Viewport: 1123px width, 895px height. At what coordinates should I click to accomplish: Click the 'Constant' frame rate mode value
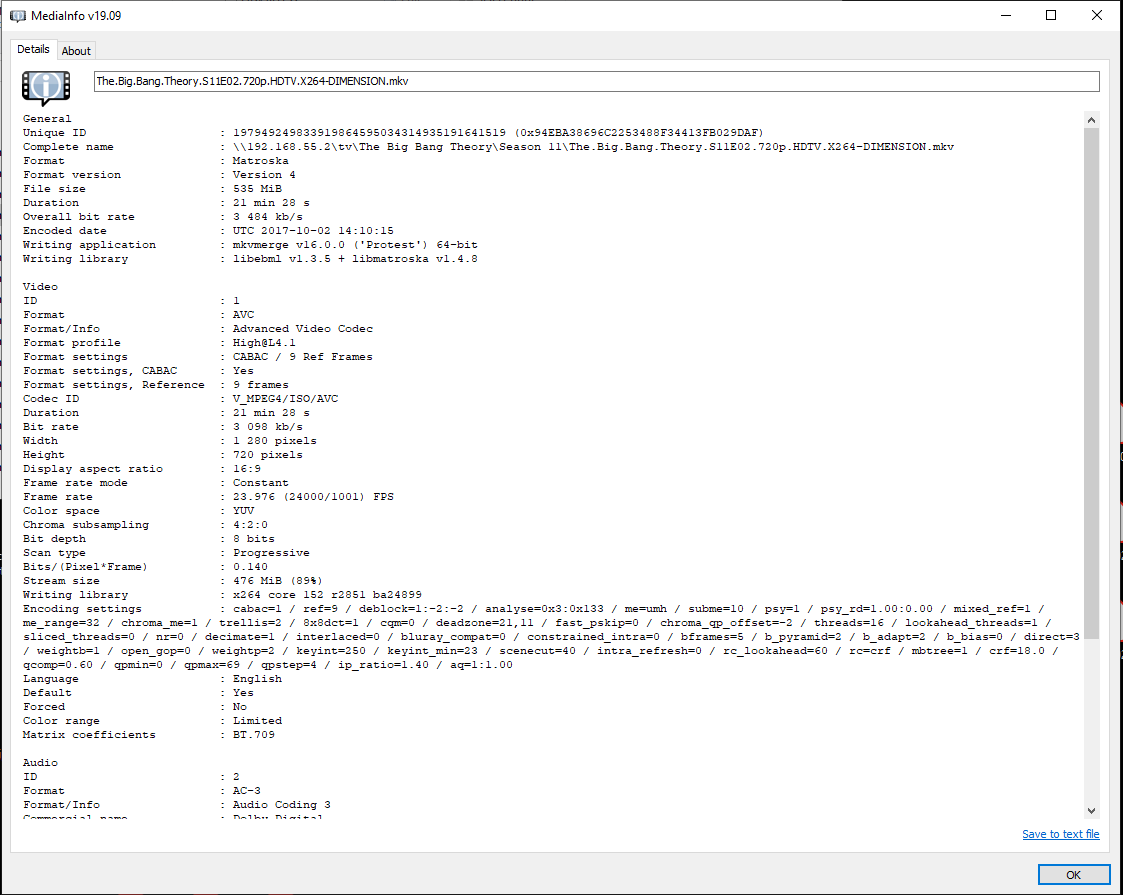[x=261, y=483]
